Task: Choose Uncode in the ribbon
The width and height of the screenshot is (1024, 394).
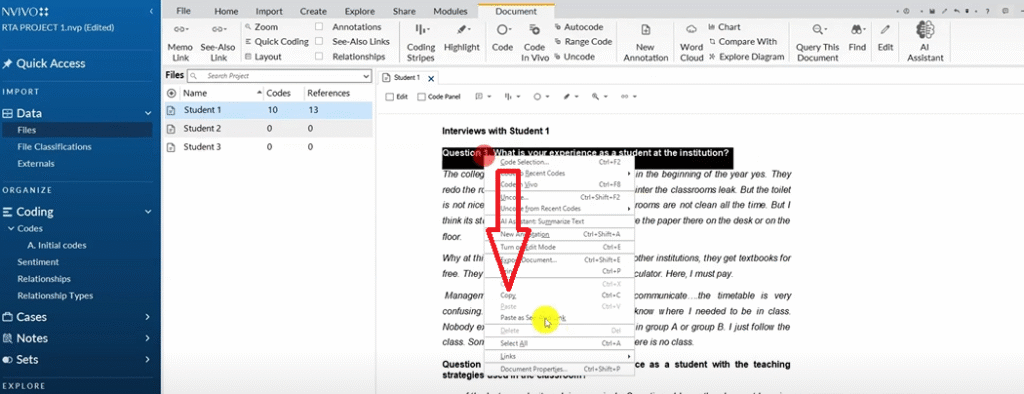Action: [575, 56]
